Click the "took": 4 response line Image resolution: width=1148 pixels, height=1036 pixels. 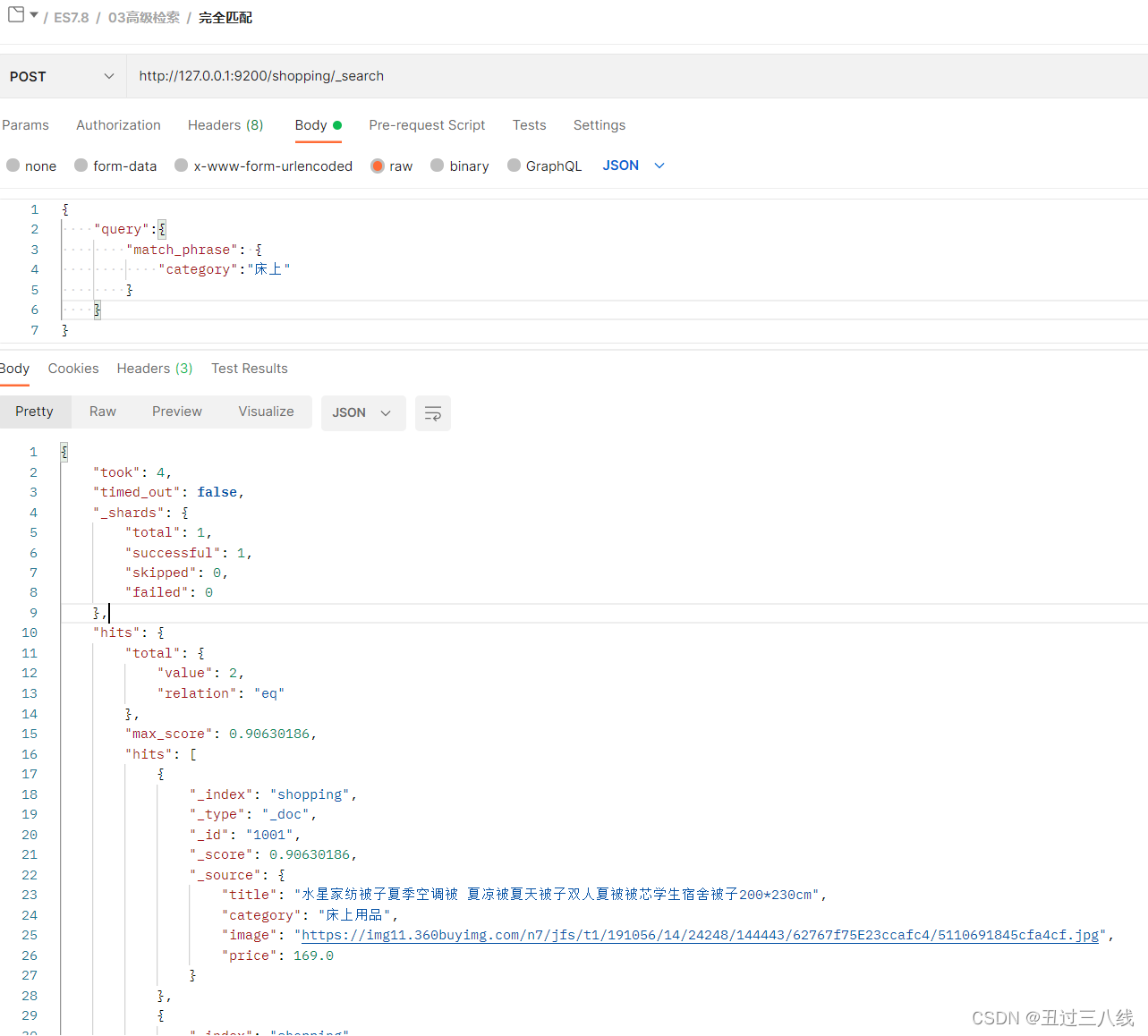(x=132, y=472)
